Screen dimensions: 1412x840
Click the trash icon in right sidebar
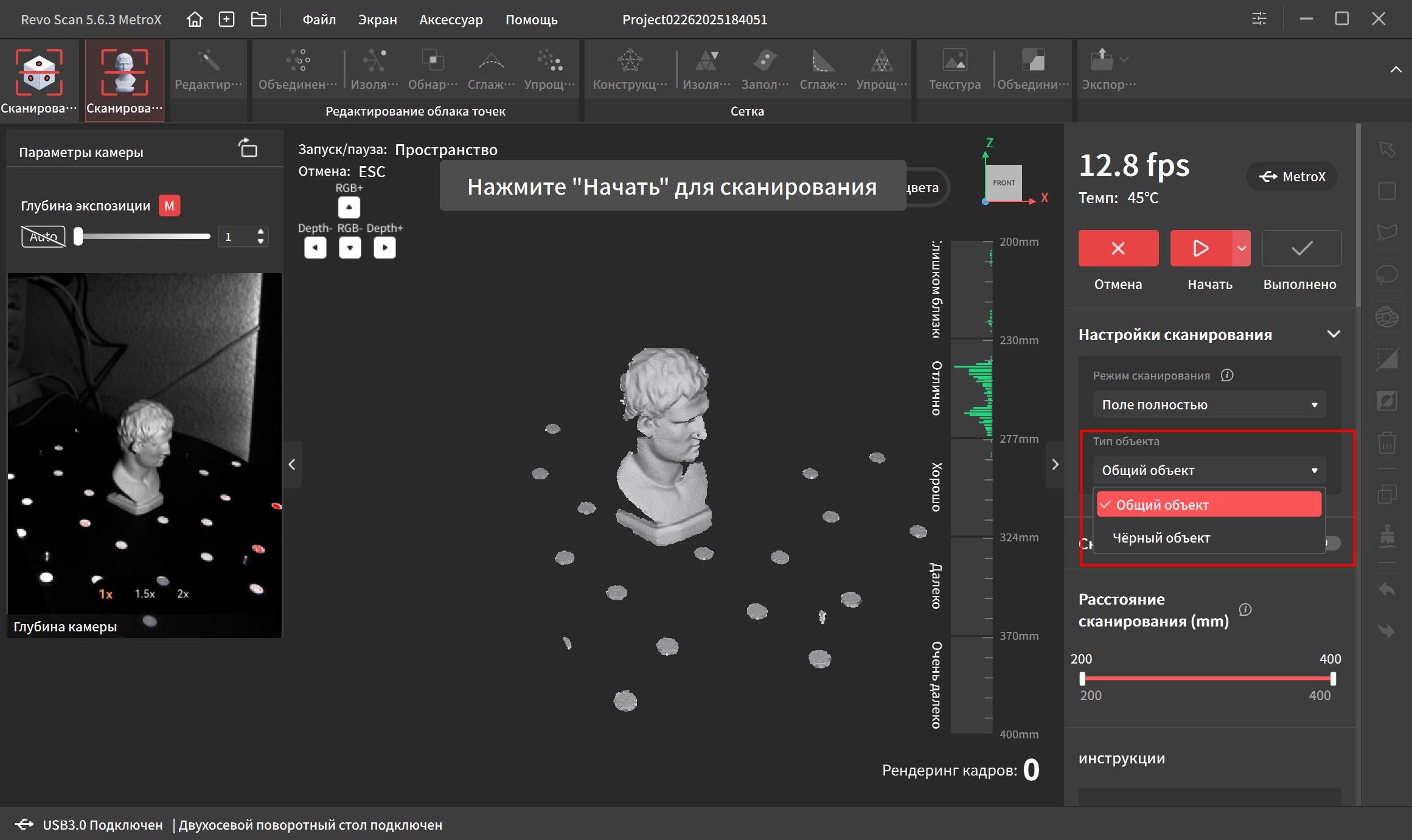(1386, 442)
